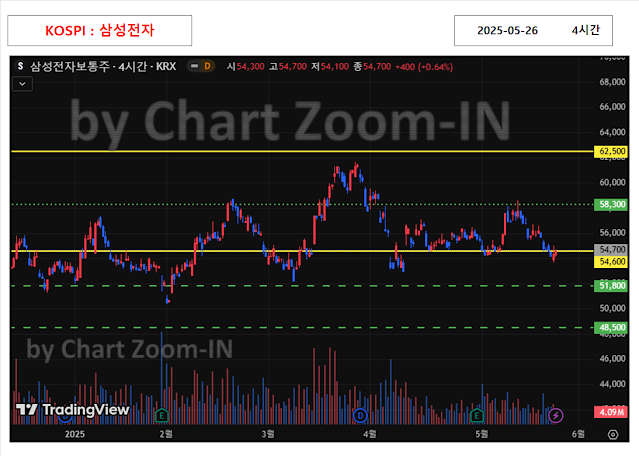Click the 4월 label on time axis
Image resolution: width=639 pixels, height=456 pixels.
click(370, 434)
